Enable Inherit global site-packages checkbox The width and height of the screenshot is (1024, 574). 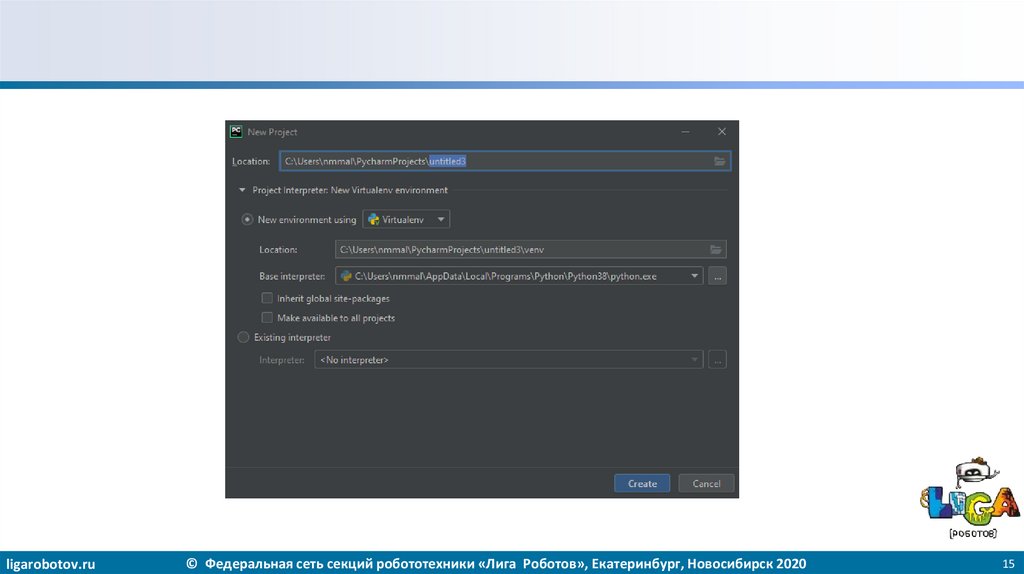point(267,298)
